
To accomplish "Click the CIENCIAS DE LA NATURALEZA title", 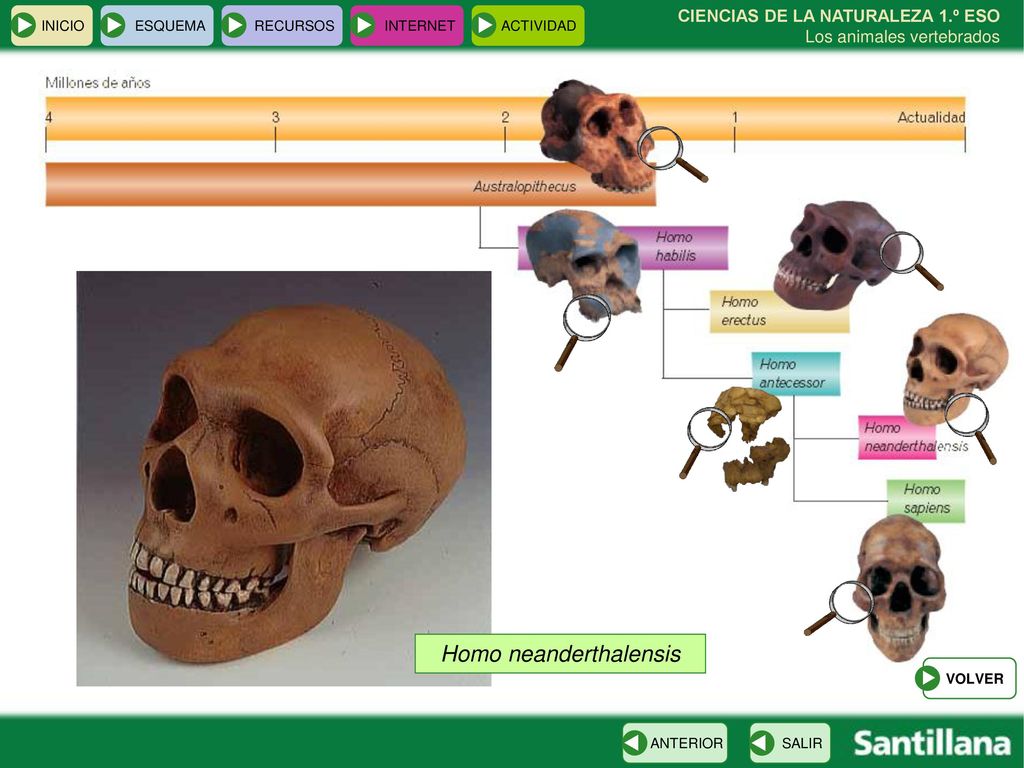I will point(839,16).
